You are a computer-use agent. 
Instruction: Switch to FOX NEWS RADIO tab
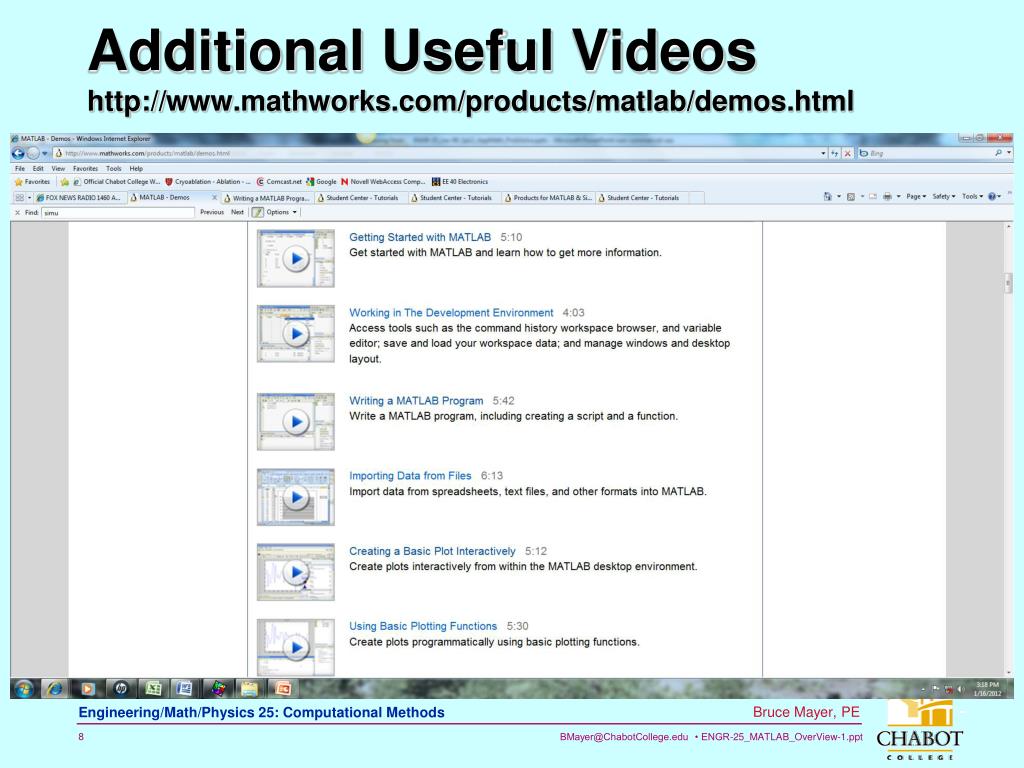point(79,197)
